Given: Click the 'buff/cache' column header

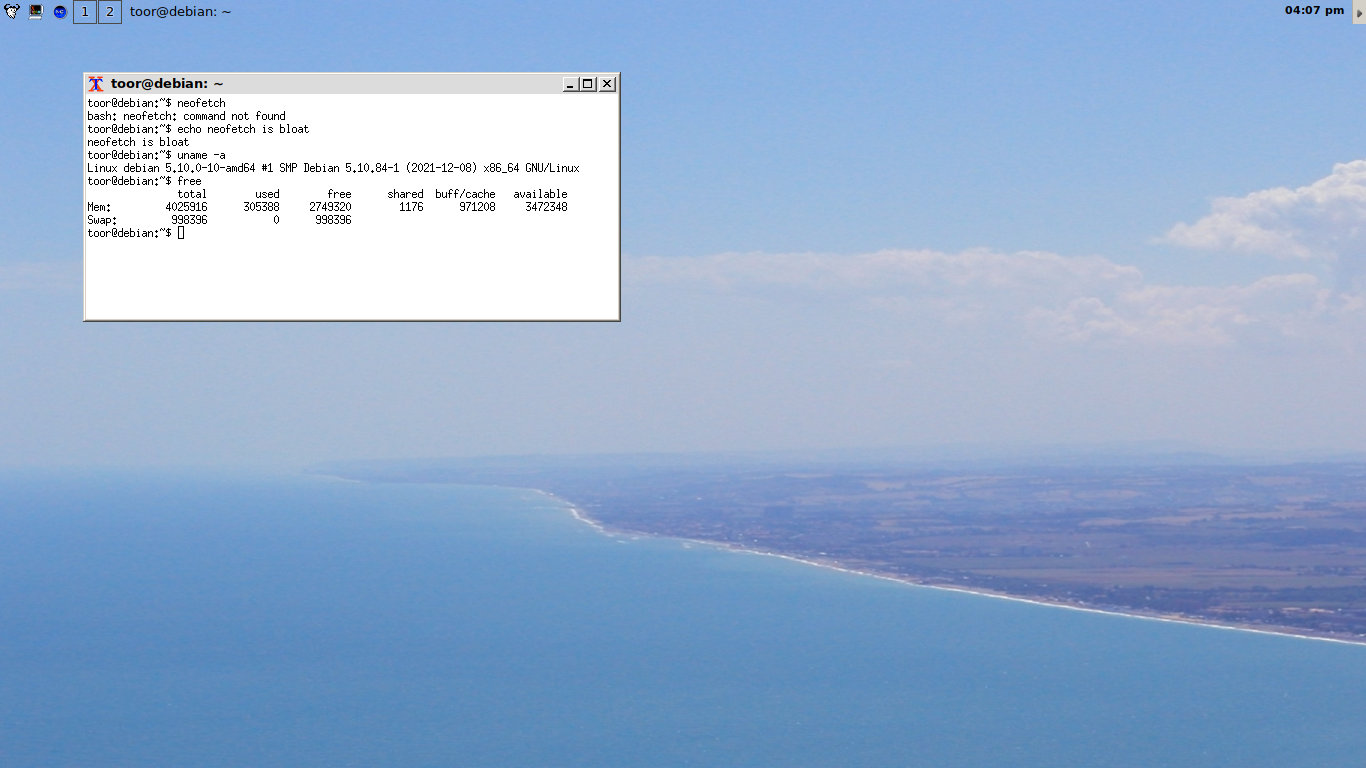Looking at the screenshot, I should tap(465, 194).
